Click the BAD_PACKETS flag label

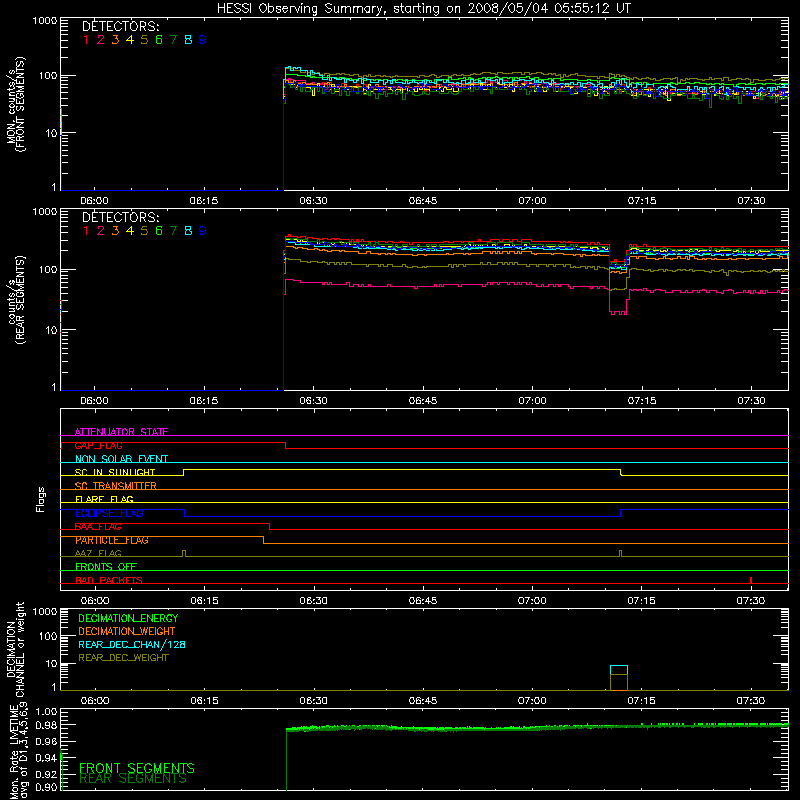click(x=109, y=580)
